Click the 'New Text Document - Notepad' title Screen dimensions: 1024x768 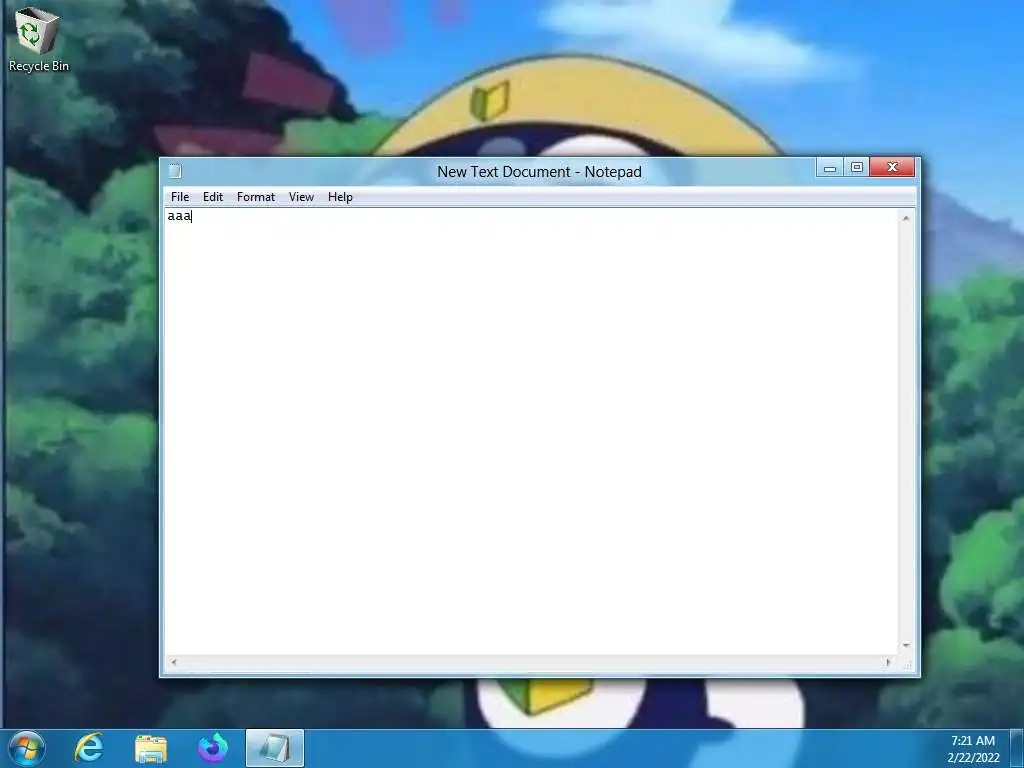pos(539,172)
